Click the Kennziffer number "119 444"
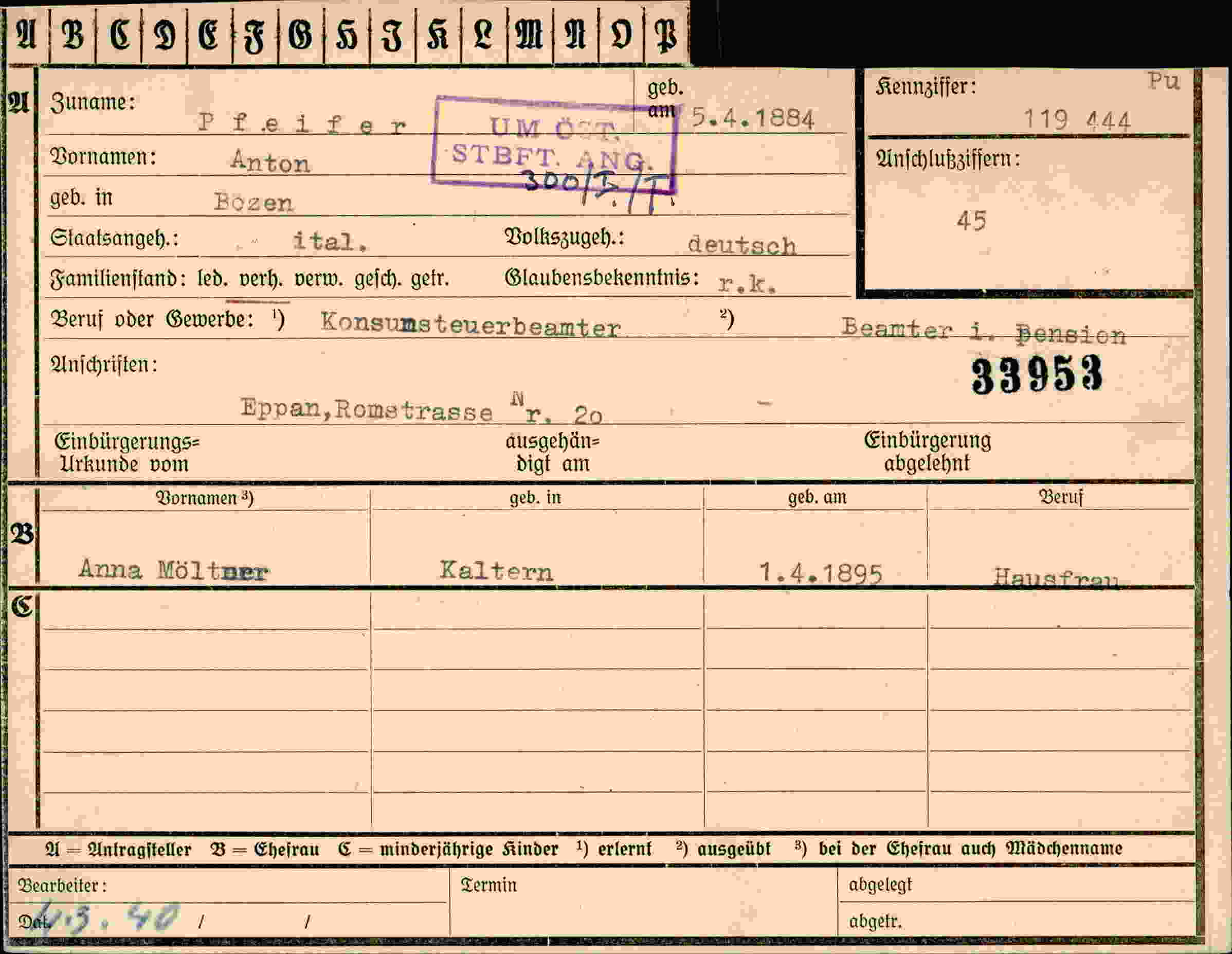1232x954 pixels. pos(1077,120)
